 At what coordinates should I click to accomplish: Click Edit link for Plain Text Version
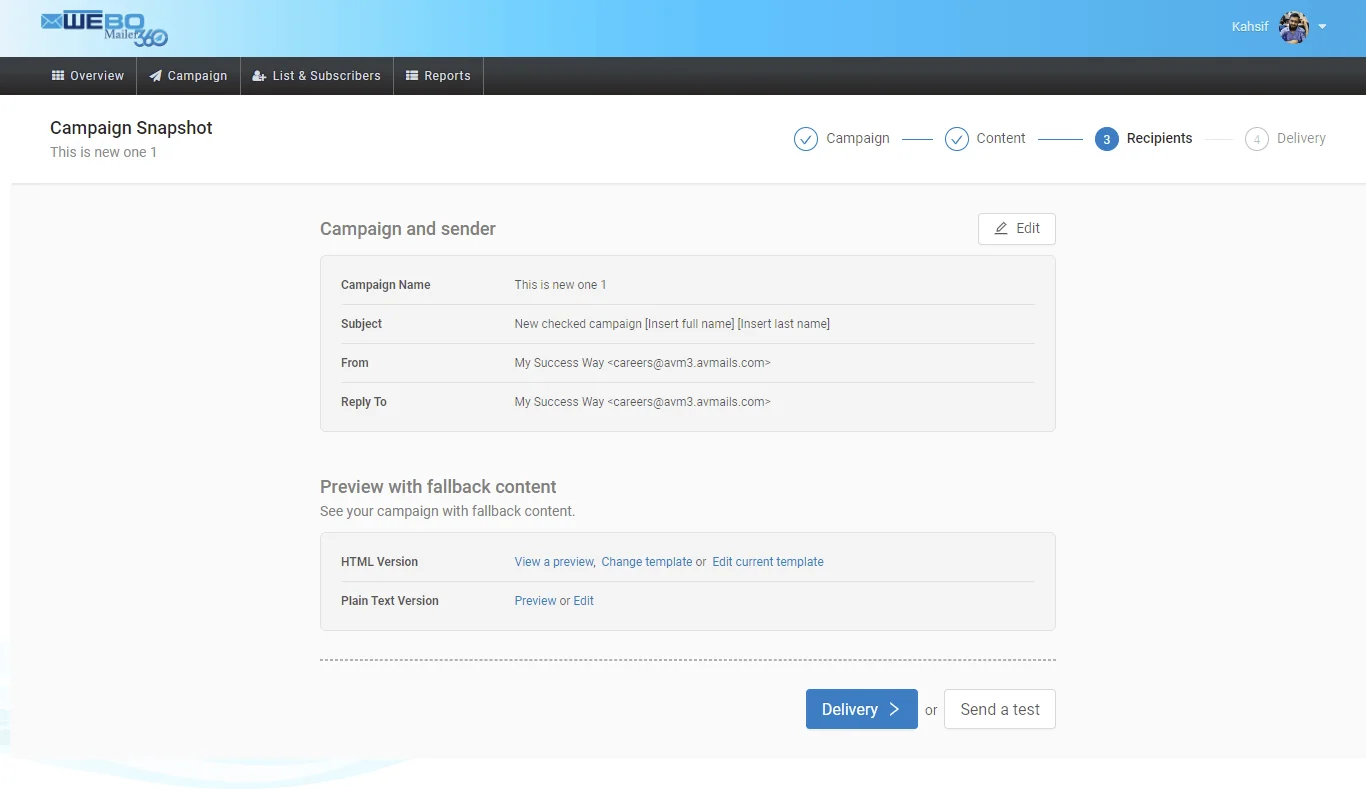pos(583,601)
